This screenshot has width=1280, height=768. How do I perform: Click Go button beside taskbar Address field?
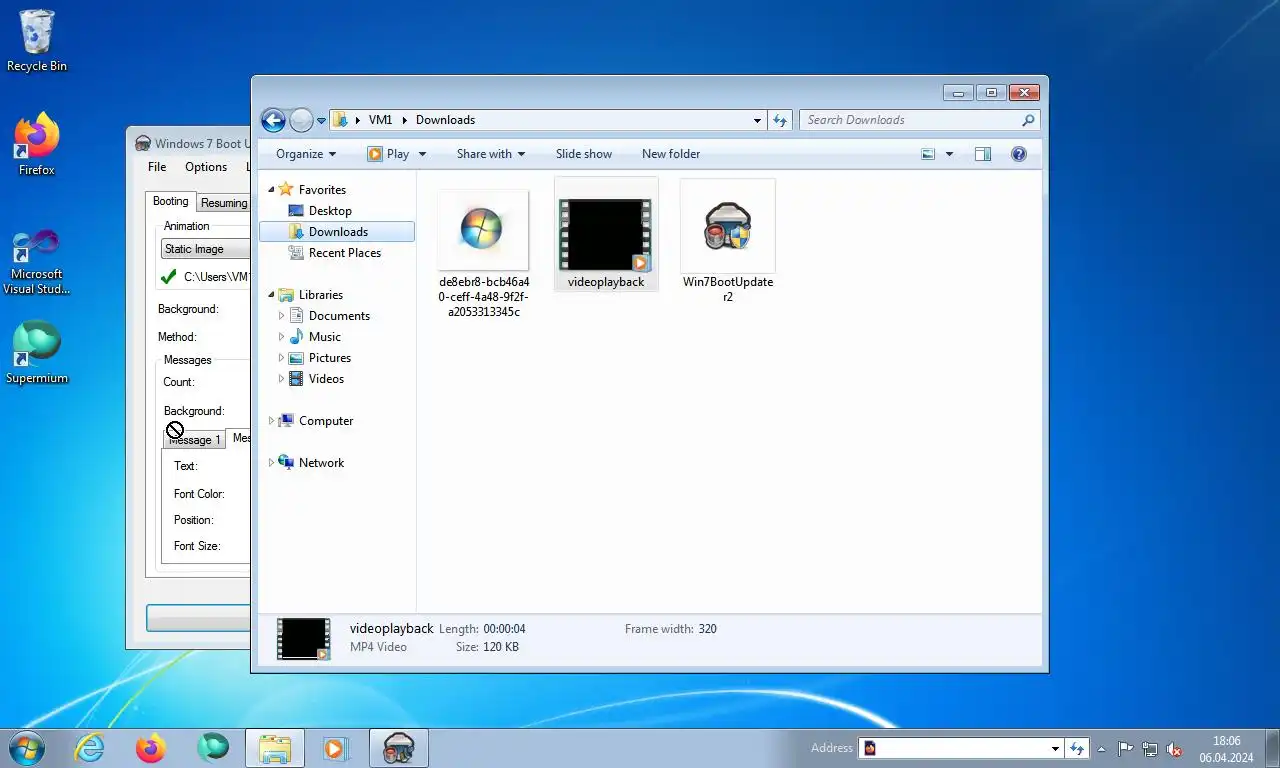pos(1076,748)
